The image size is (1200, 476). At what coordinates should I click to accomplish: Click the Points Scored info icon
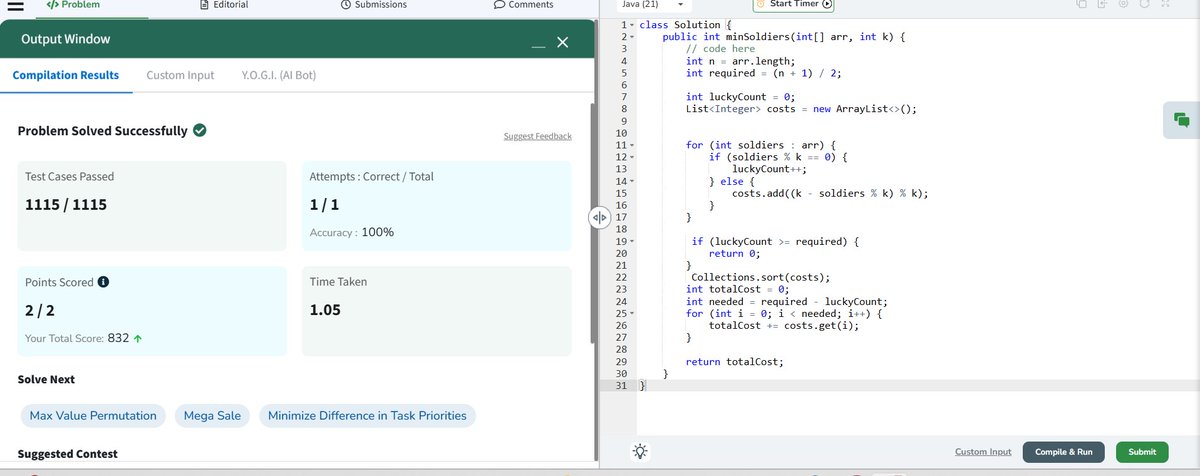[103, 282]
